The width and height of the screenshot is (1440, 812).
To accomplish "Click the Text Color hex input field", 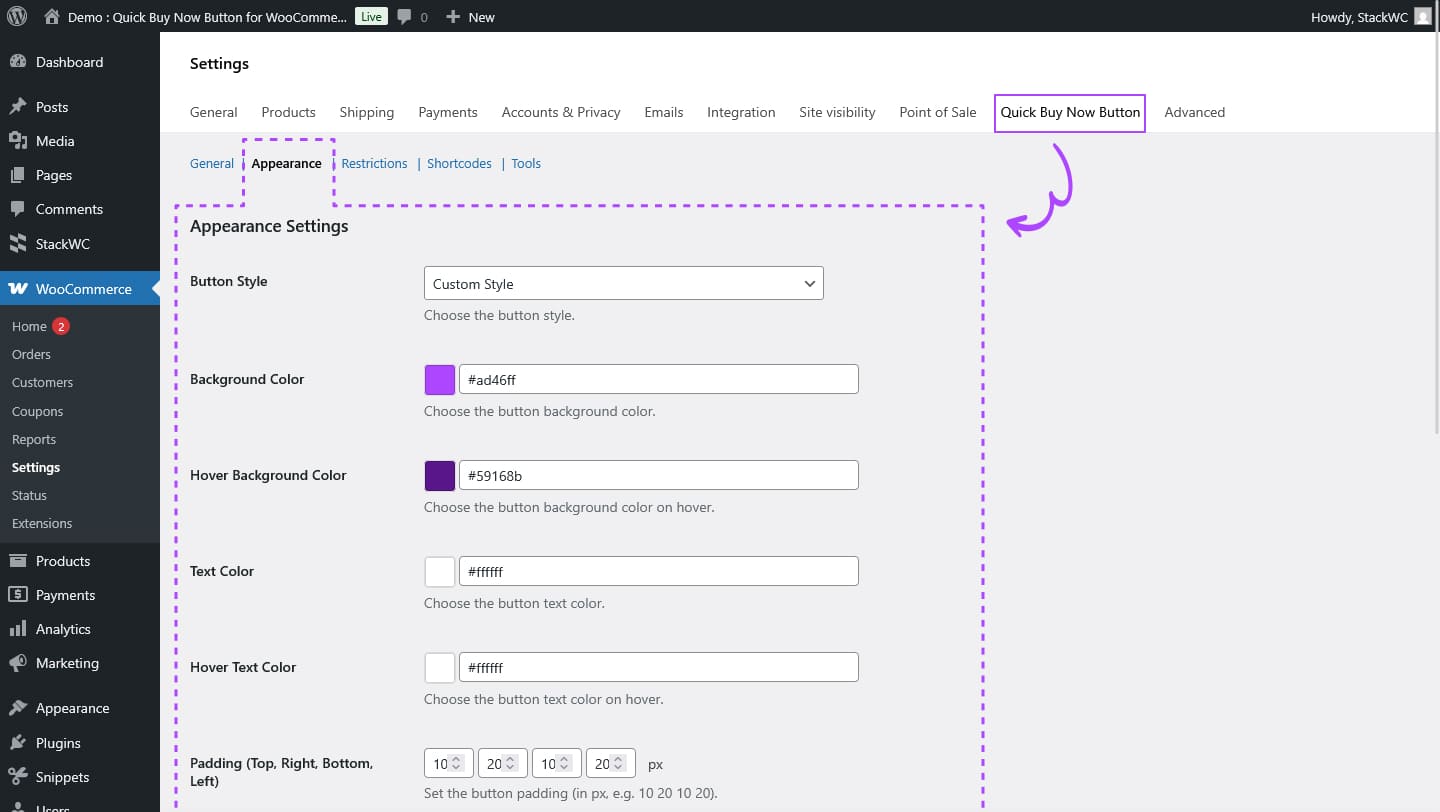I will [x=658, y=572].
